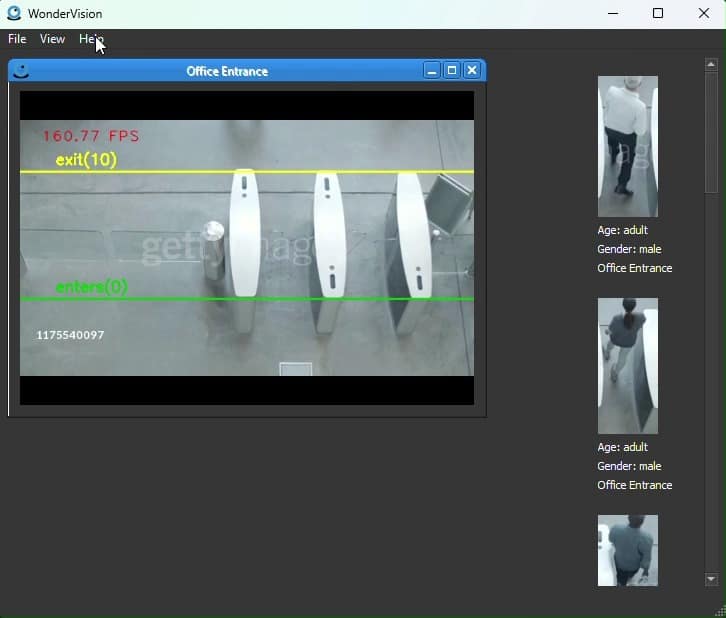
Task: Select the third, partially visible detection thumbnail
Action: click(x=627, y=550)
